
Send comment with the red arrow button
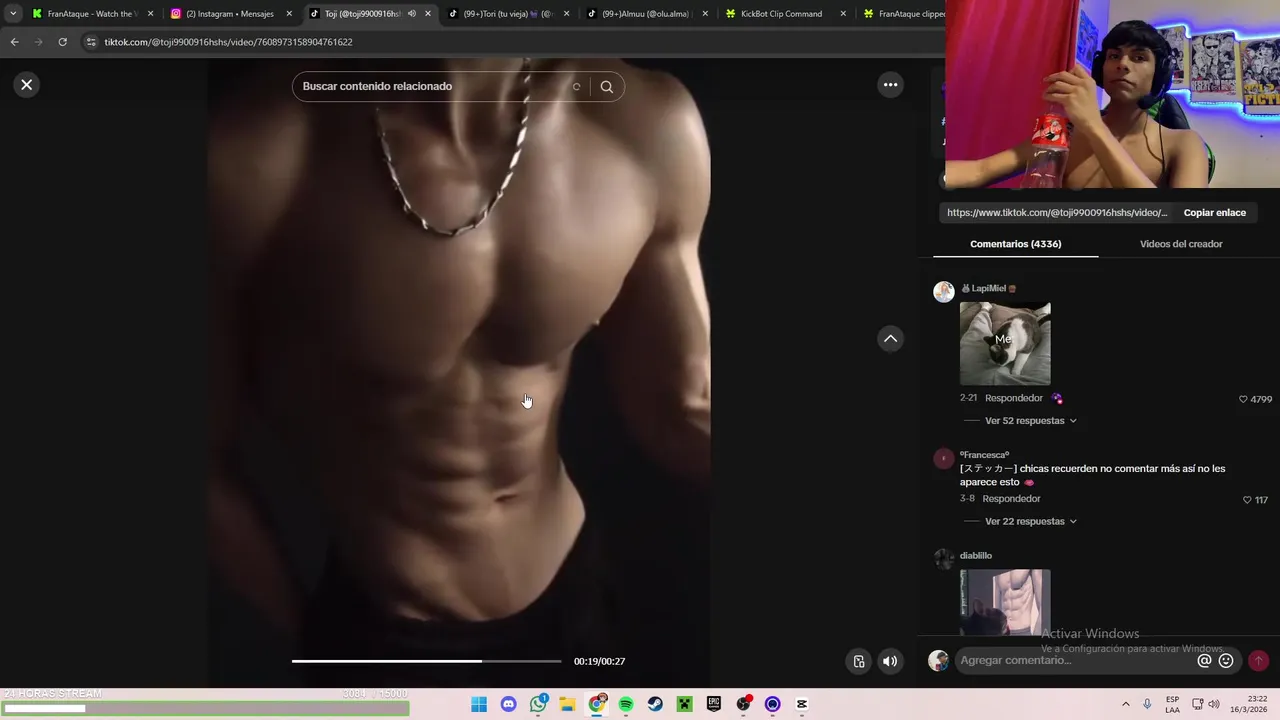[1258, 660]
